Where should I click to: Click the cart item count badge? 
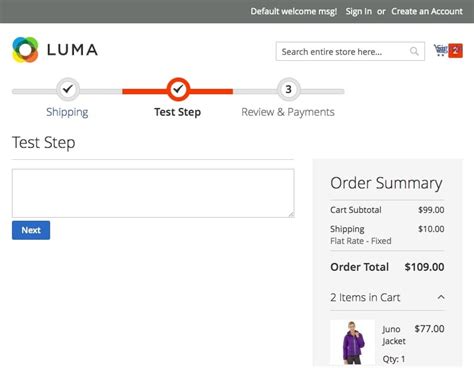click(455, 51)
